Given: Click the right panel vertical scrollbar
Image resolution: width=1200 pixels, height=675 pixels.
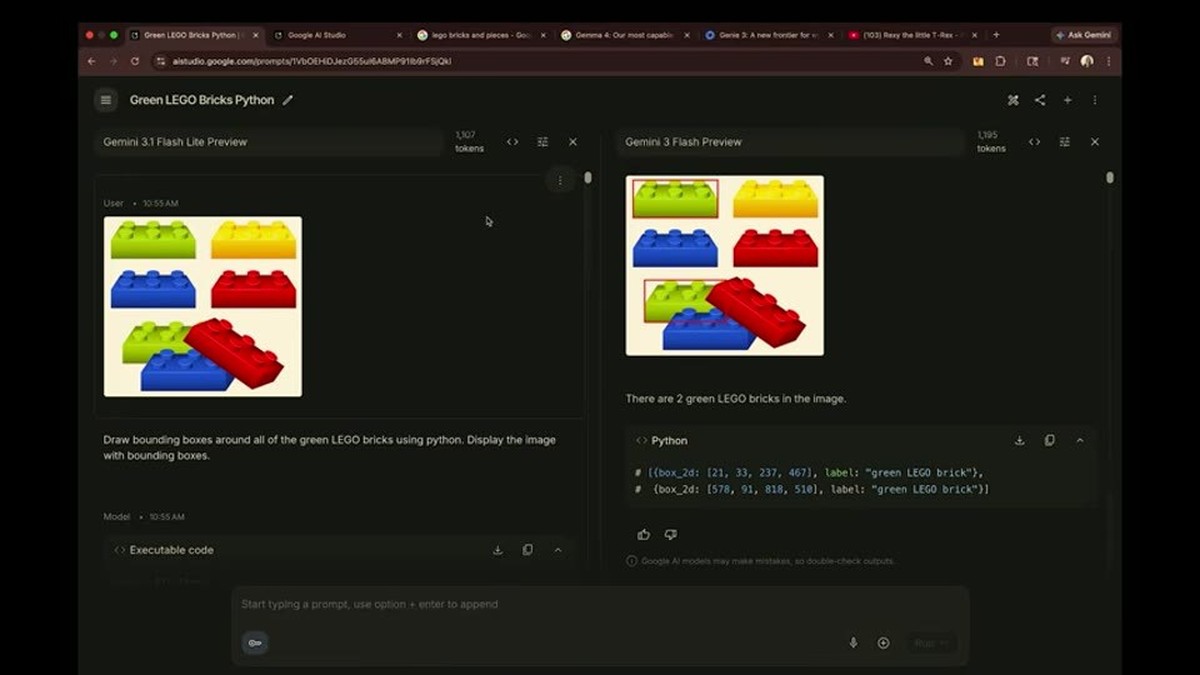Looking at the screenshot, I should [x=1110, y=177].
